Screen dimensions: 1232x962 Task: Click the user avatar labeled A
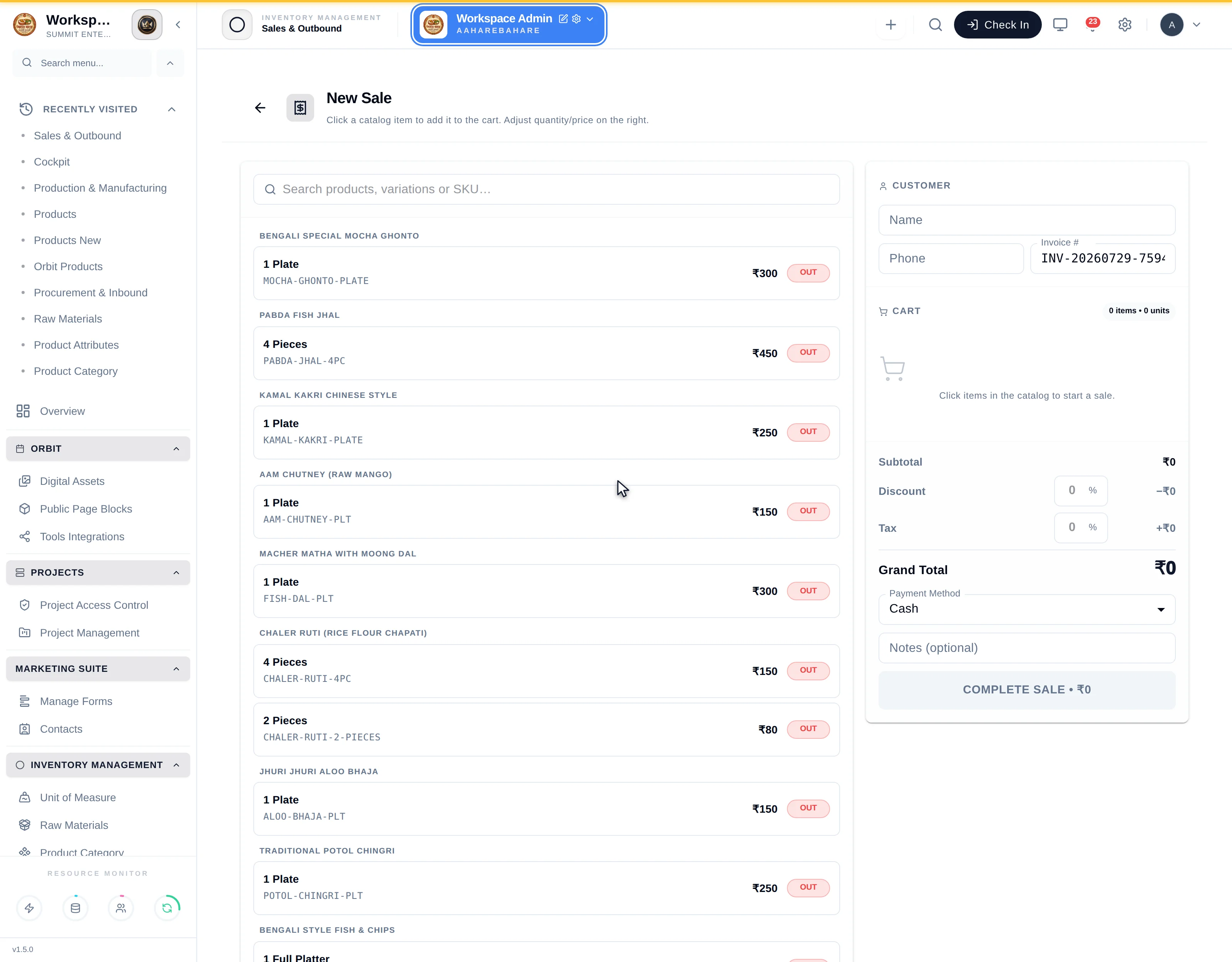point(1172,25)
